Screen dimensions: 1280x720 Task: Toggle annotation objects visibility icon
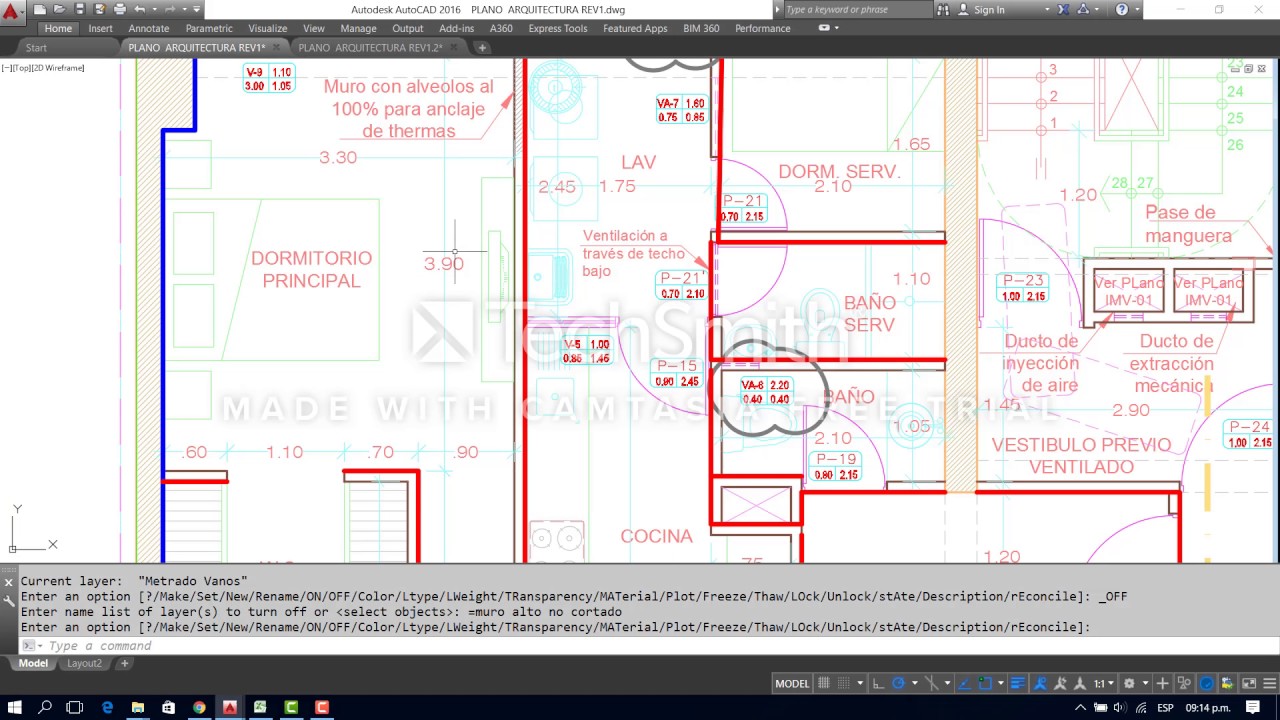(1041, 684)
